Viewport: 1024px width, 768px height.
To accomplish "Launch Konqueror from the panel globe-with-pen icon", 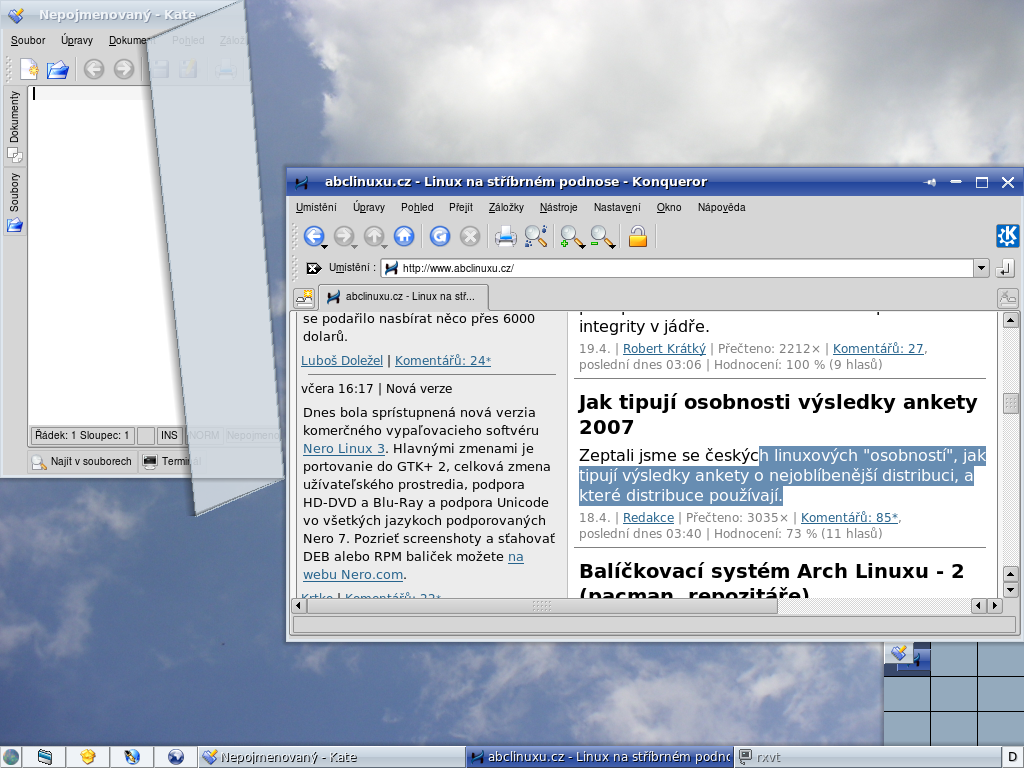I will pos(132,757).
